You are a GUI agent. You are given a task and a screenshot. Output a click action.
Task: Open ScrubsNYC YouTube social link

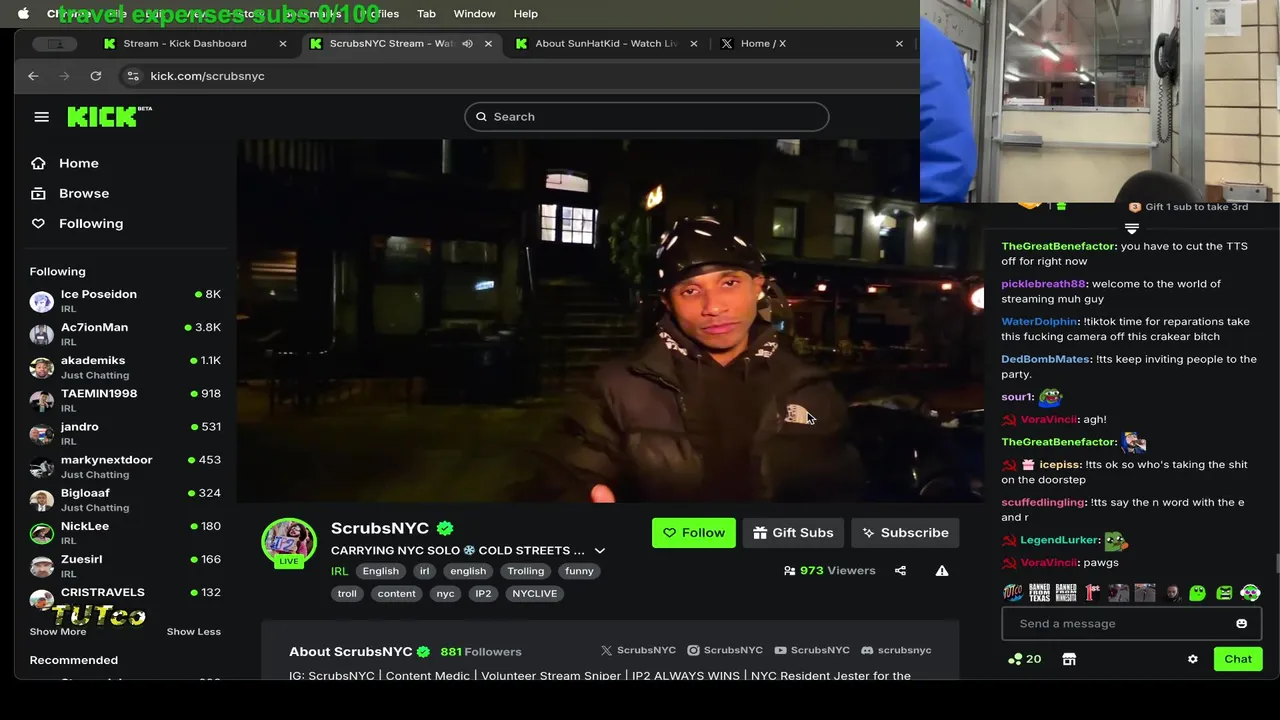point(812,650)
